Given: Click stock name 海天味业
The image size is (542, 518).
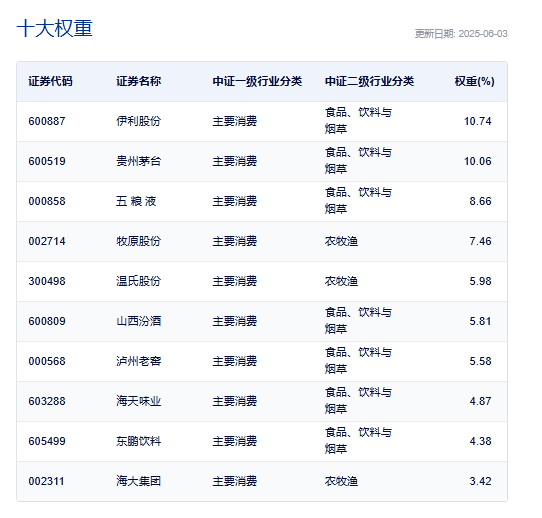Looking at the screenshot, I should click(139, 401).
